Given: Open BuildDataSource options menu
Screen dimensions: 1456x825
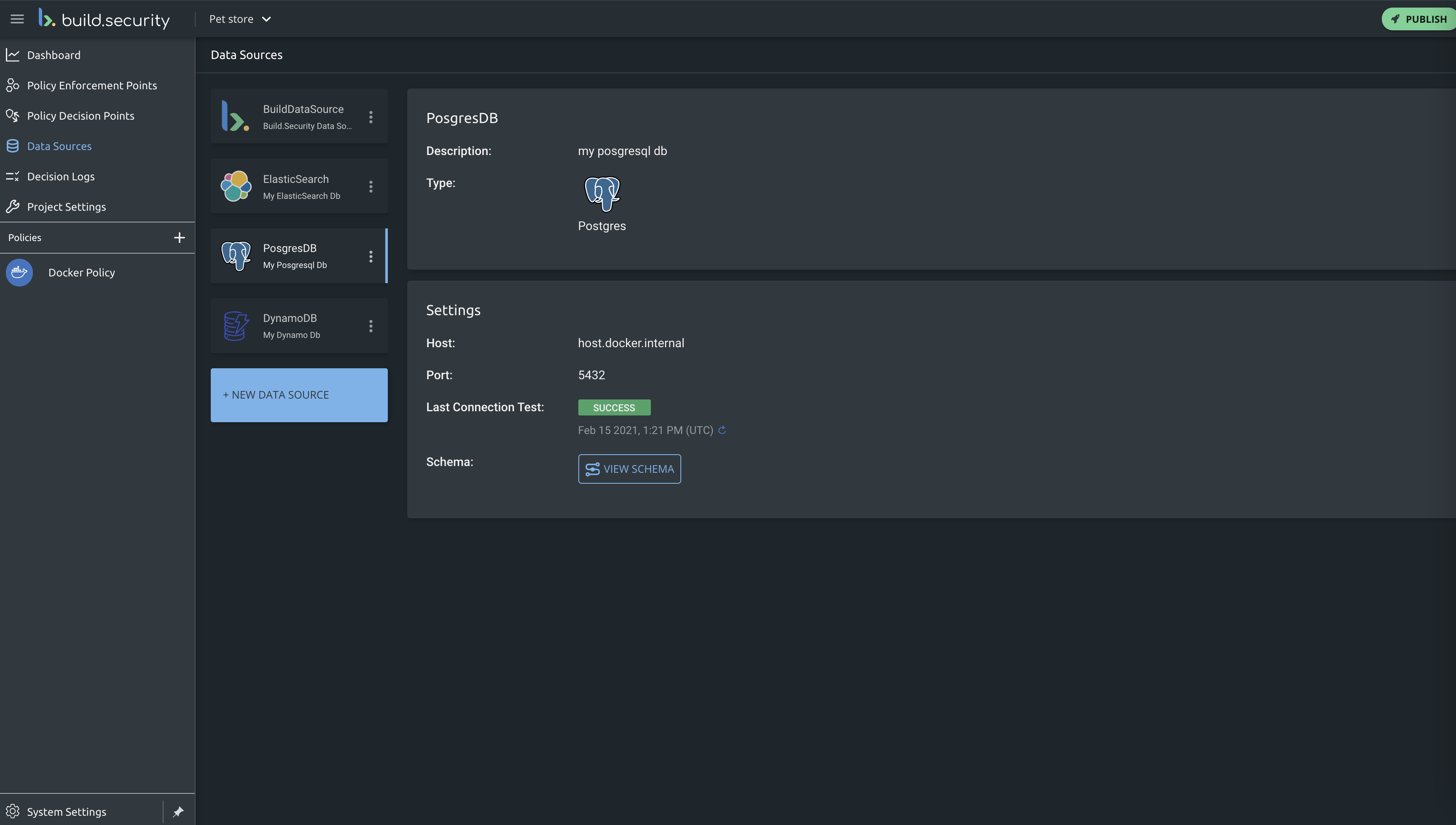Looking at the screenshot, I should (x=371, y=117).
